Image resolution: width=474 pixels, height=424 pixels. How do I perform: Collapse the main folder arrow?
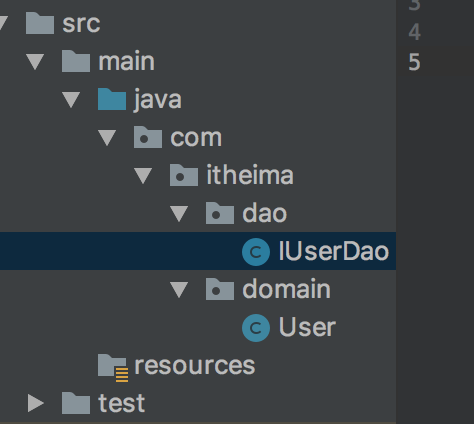[35, 62]
